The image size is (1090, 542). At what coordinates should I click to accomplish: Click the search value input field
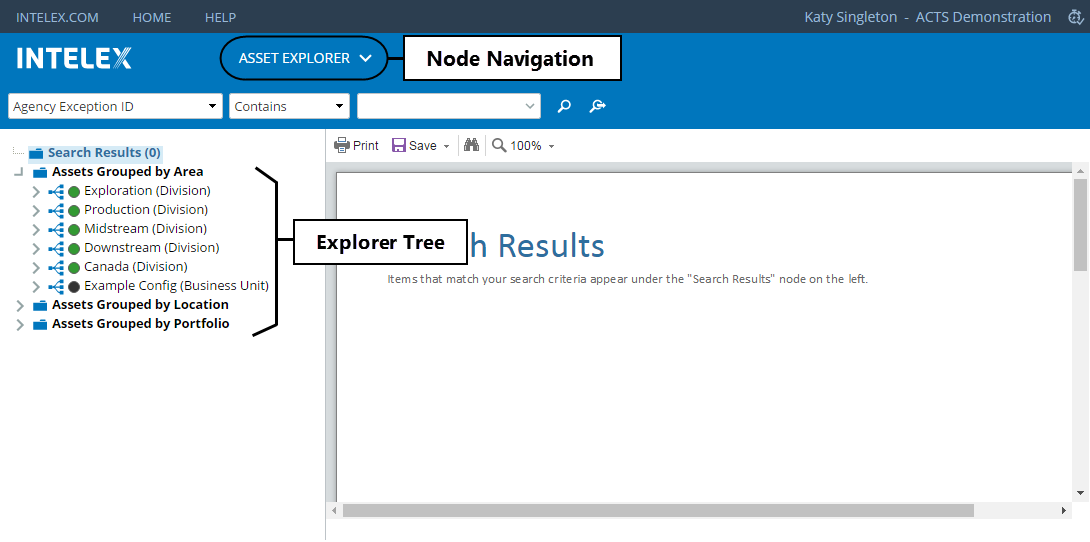point(449,106)
